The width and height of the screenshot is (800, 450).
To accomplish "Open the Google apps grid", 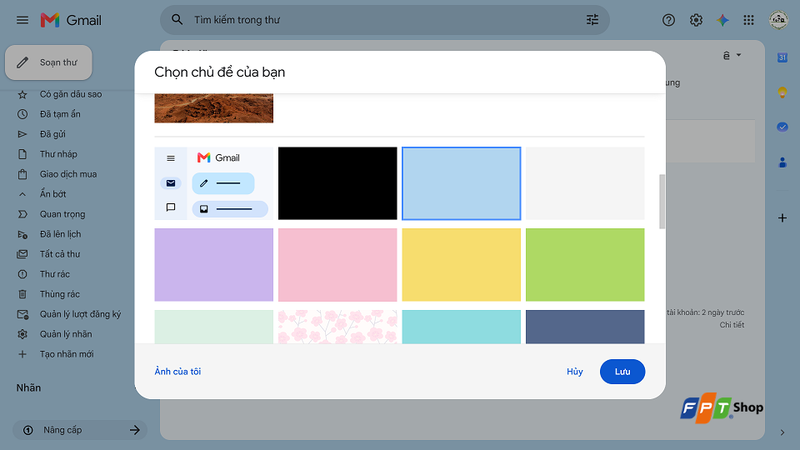I will (748, 20).
